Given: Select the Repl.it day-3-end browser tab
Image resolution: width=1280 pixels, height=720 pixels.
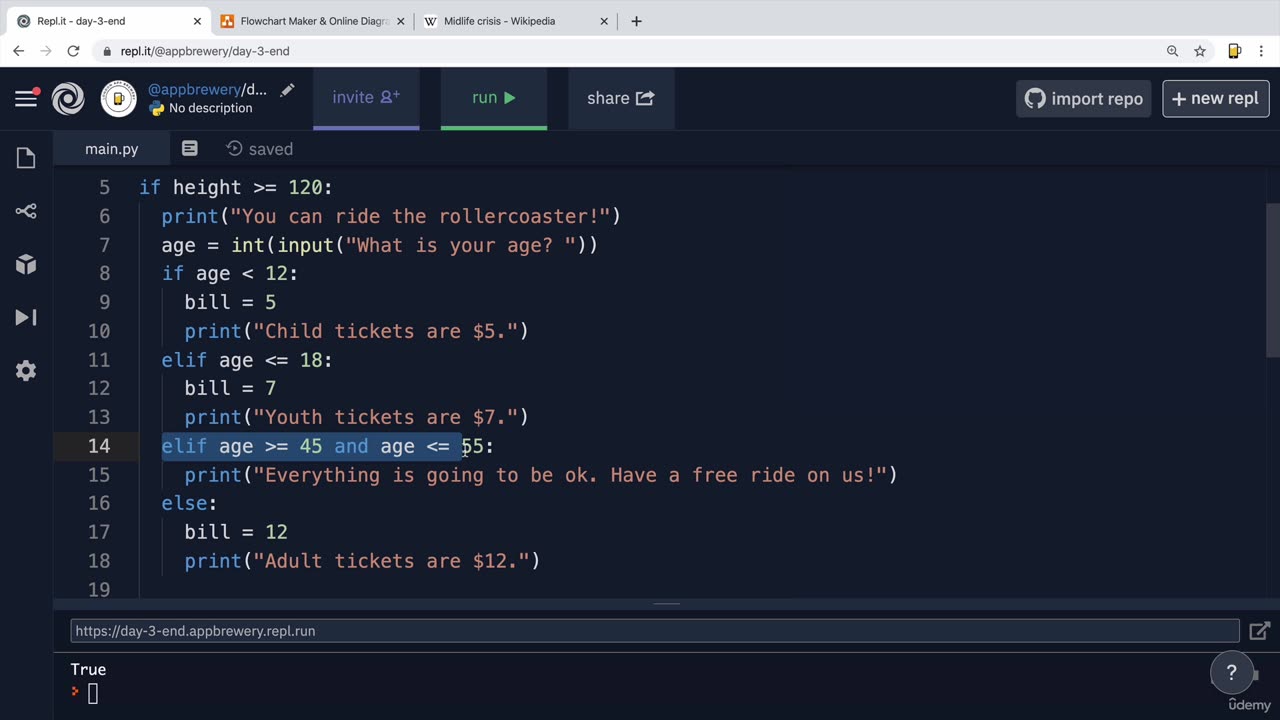Looking at the screenshot, I should click(x=107, y=21).
